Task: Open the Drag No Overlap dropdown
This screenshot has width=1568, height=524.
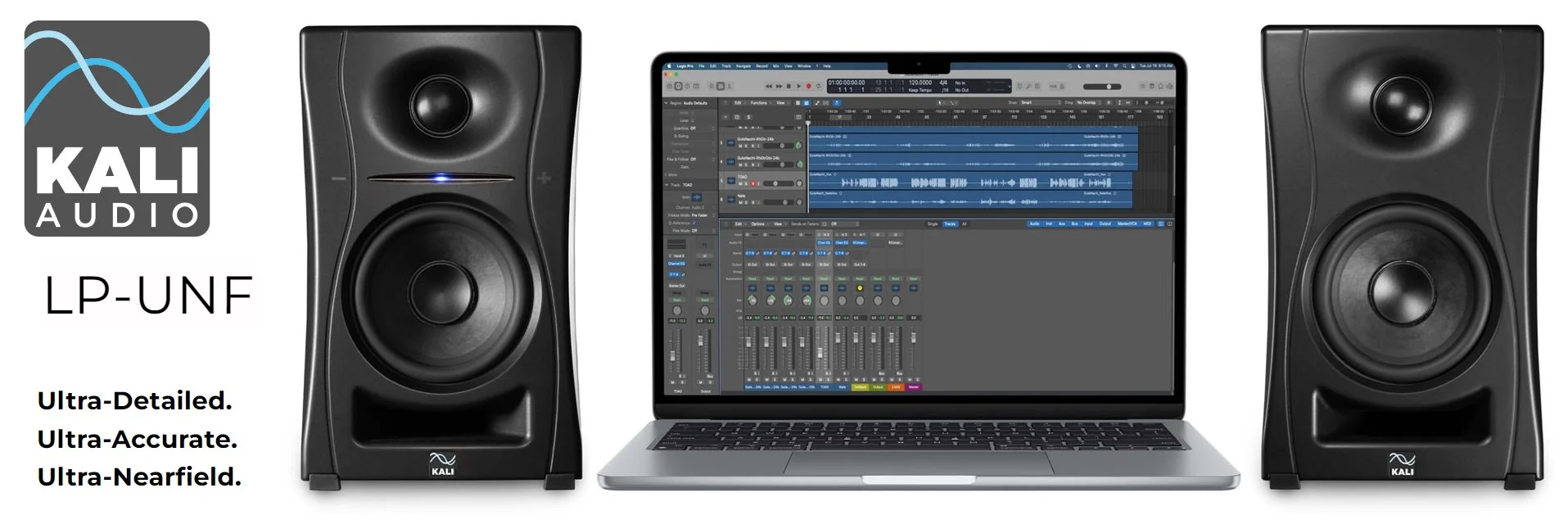Action: [1089, 102]
